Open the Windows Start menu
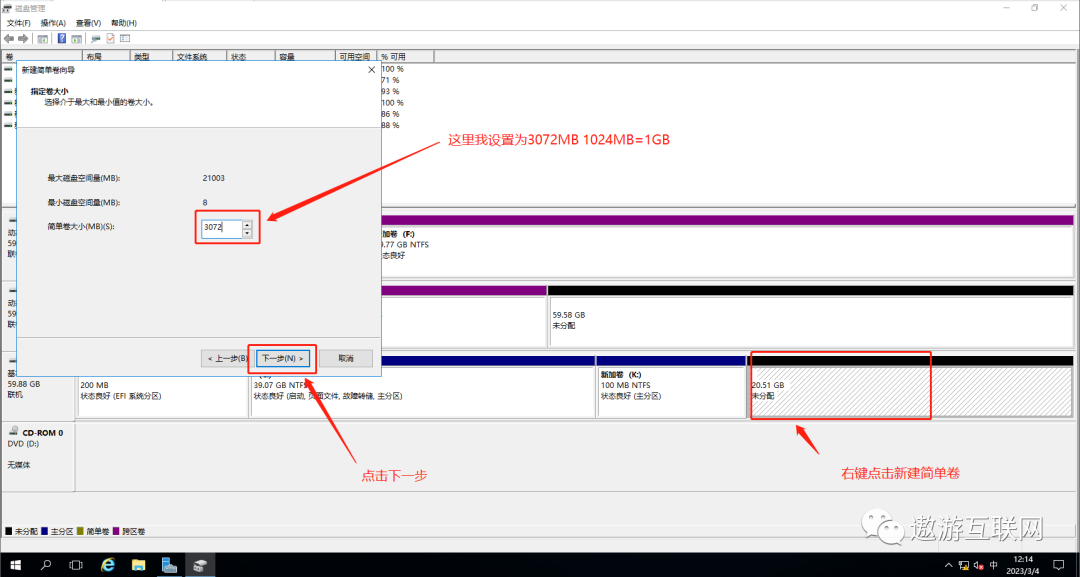The width and height of the screenshot is (1080, 577). click(x=15, y=565)
